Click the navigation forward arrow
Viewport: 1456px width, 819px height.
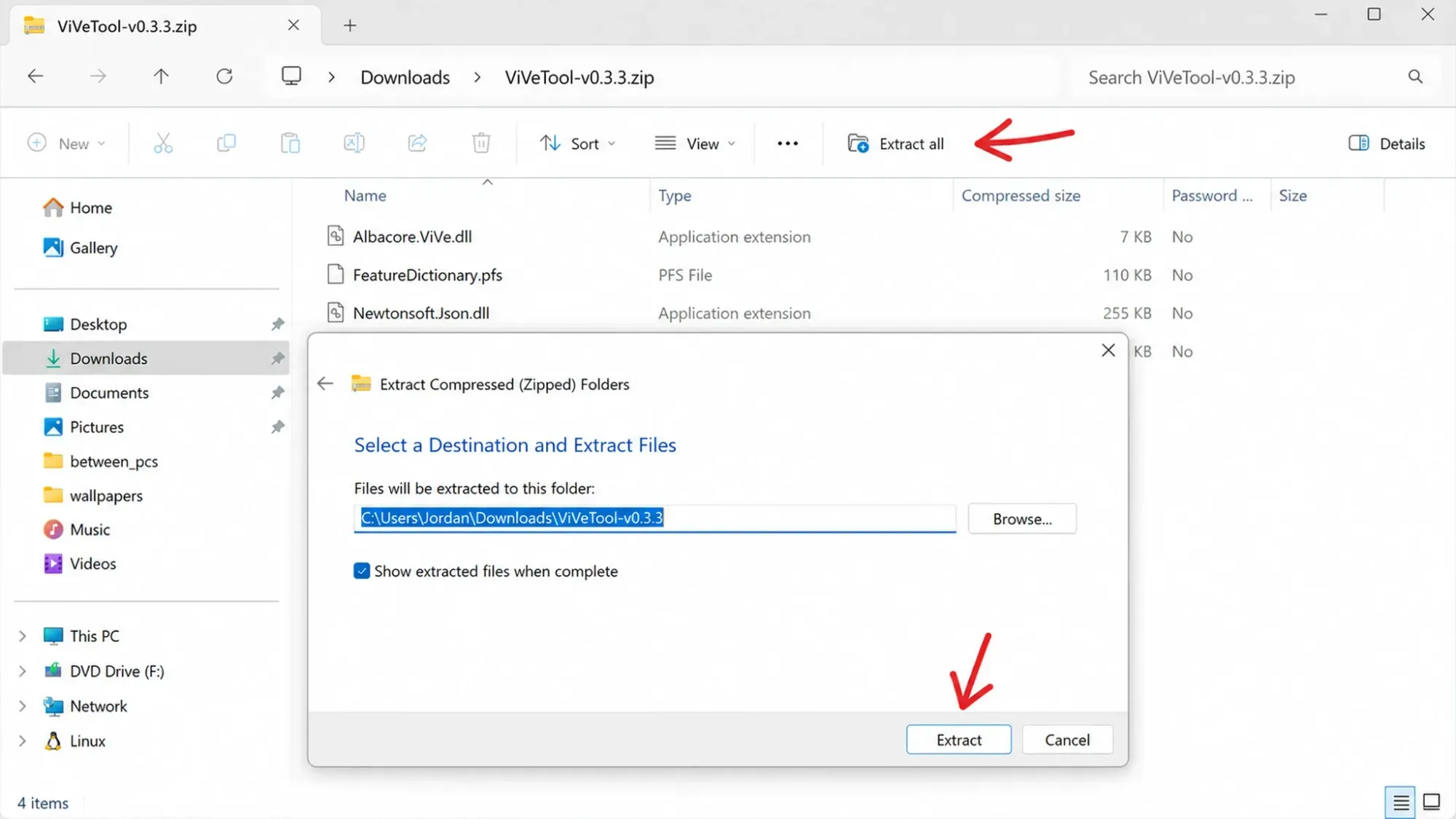(98, 76)
